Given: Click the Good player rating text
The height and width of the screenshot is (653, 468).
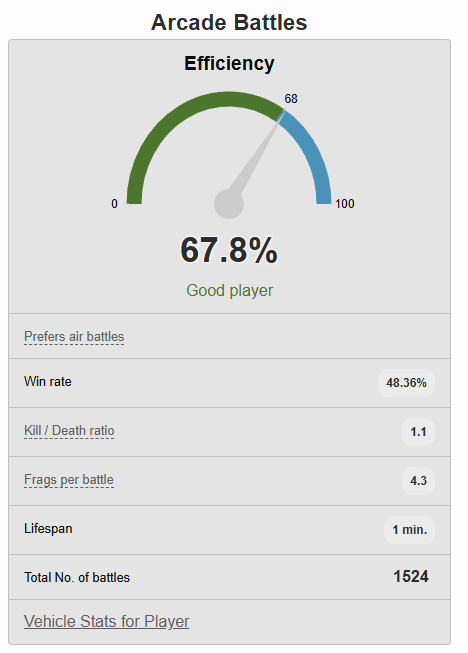Looking at the screenshot, I should click(x=229, y=290).
